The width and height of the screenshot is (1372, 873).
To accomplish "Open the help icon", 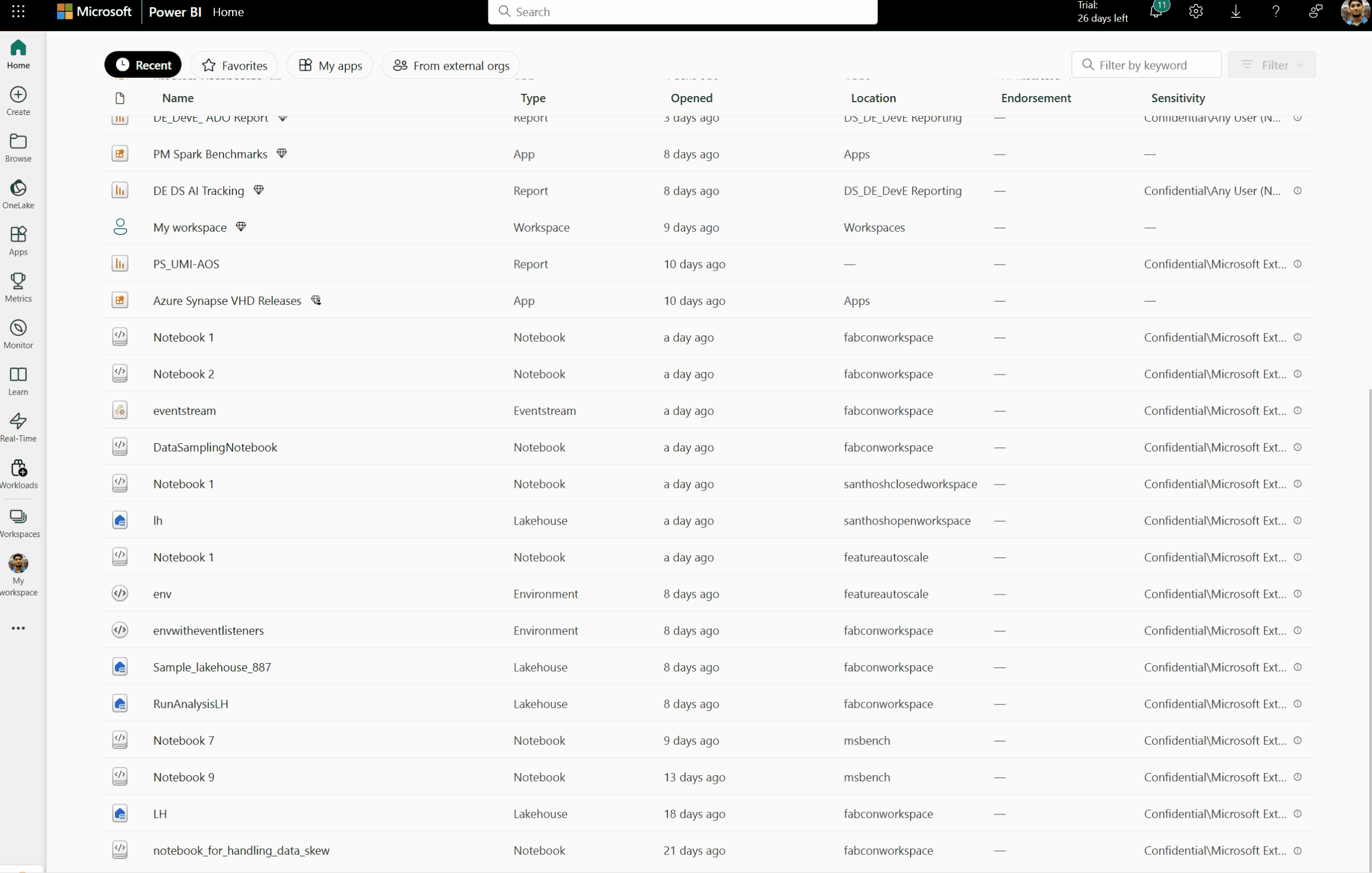I will (x=1275, y=12).
